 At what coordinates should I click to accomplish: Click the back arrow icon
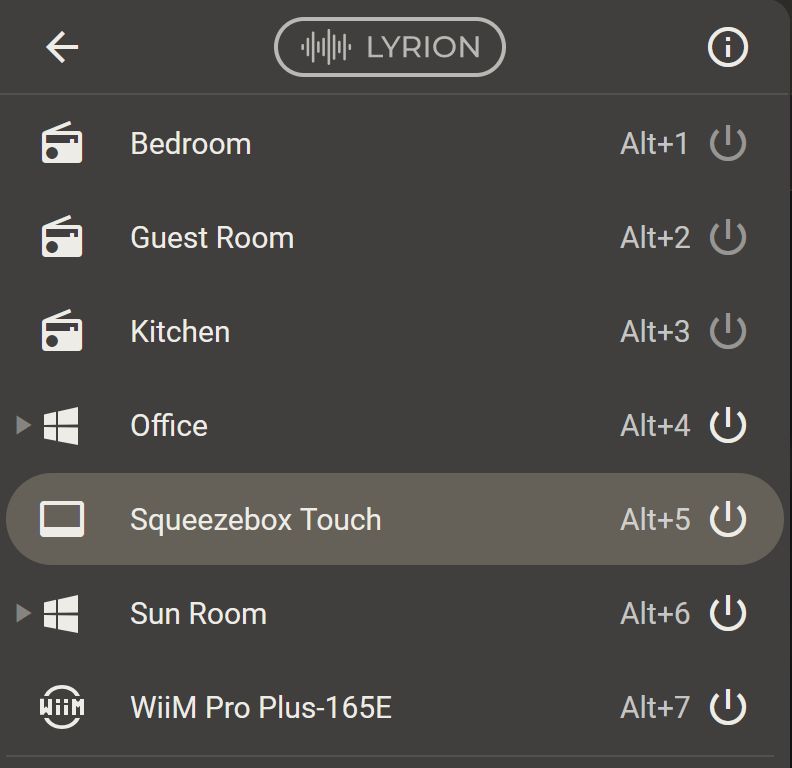click(62, 47)
